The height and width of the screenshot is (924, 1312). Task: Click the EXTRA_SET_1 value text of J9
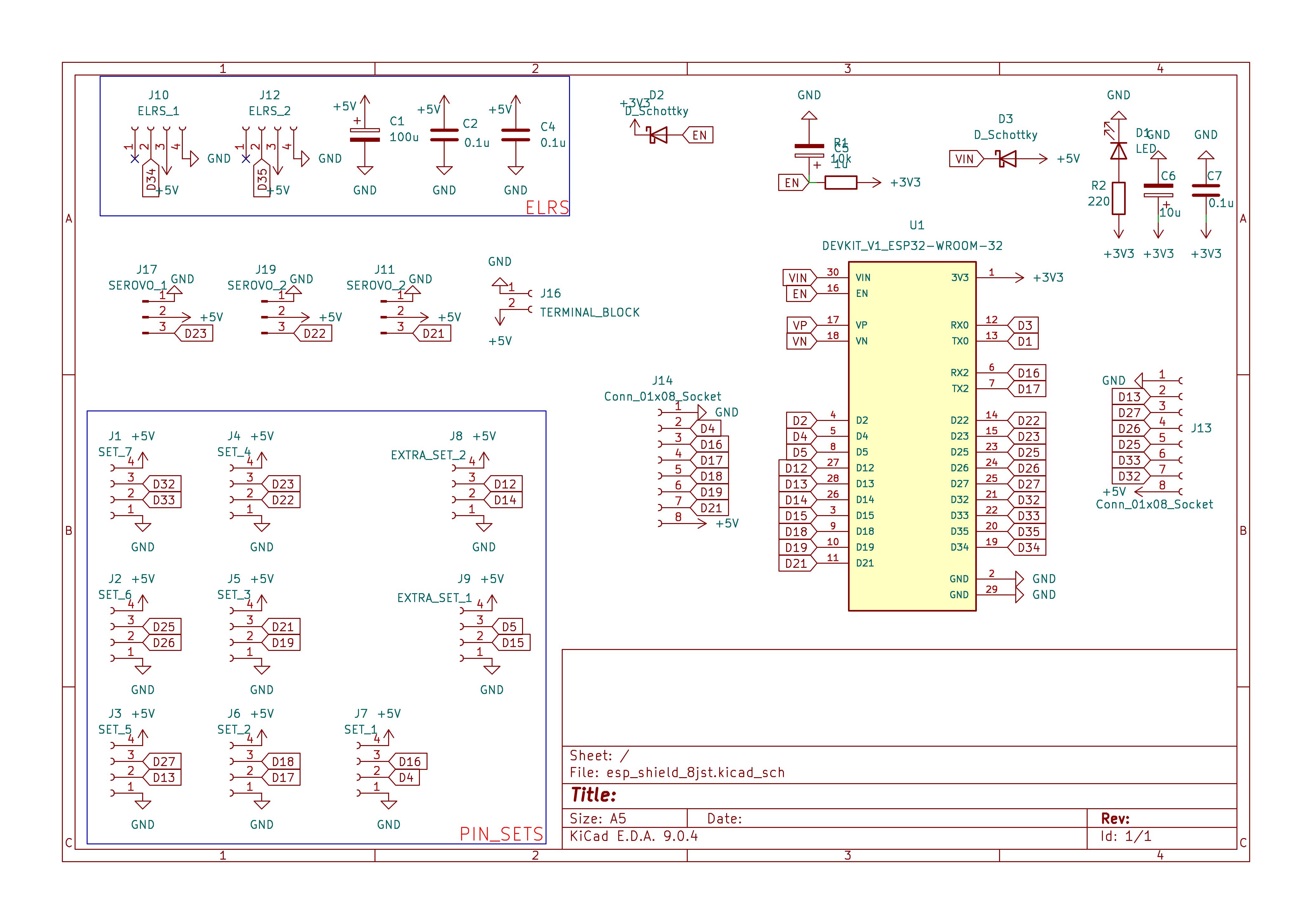click(x=434, y=599)
